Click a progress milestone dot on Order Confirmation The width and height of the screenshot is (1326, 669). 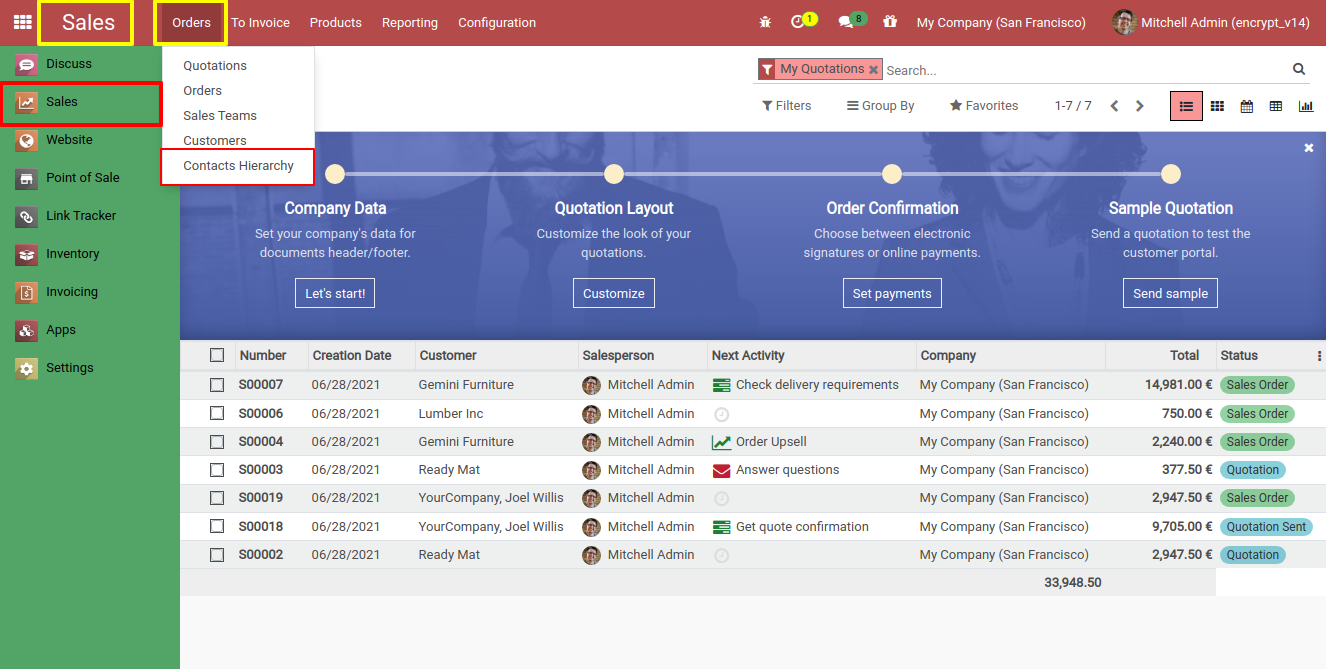pyautogui.click(x=891, y=173)
